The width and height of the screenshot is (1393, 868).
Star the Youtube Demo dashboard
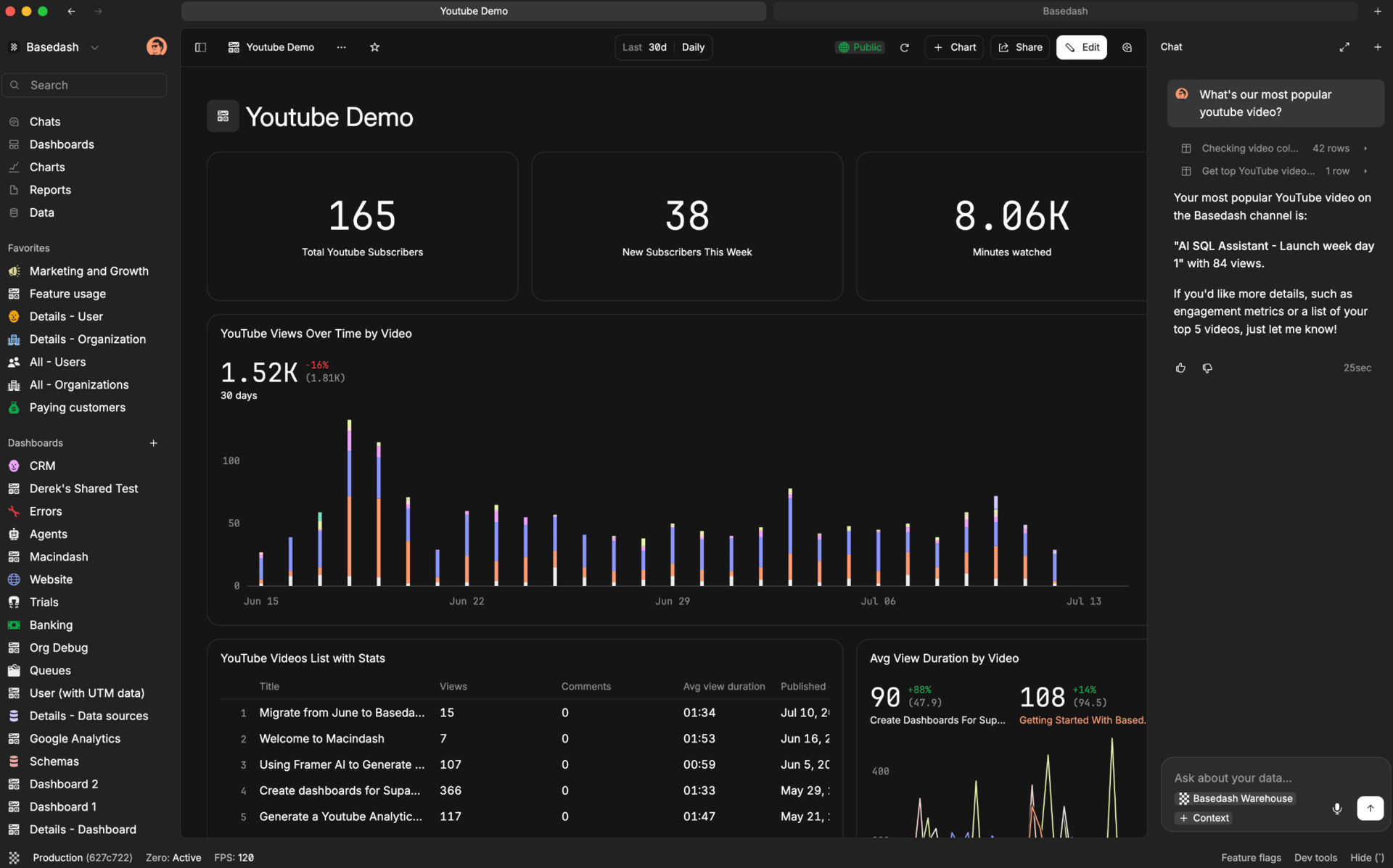tap(374, 47)
